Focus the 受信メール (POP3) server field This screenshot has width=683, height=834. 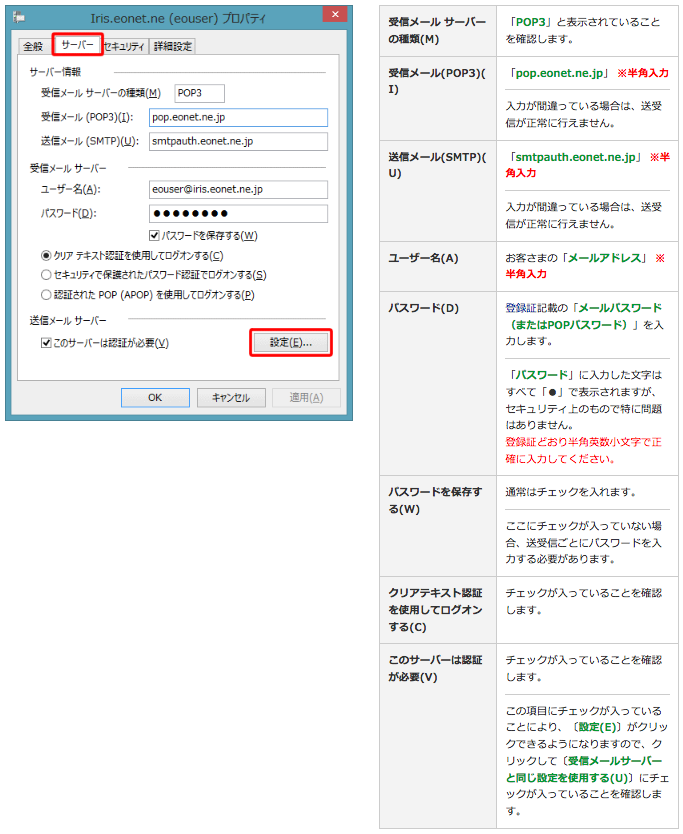click(x=238, y=117)
